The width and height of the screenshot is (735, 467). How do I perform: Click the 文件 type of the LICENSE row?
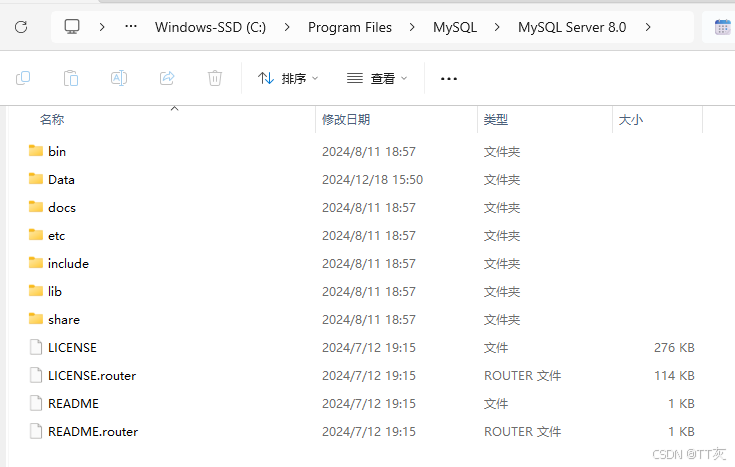tap(495, 347)
